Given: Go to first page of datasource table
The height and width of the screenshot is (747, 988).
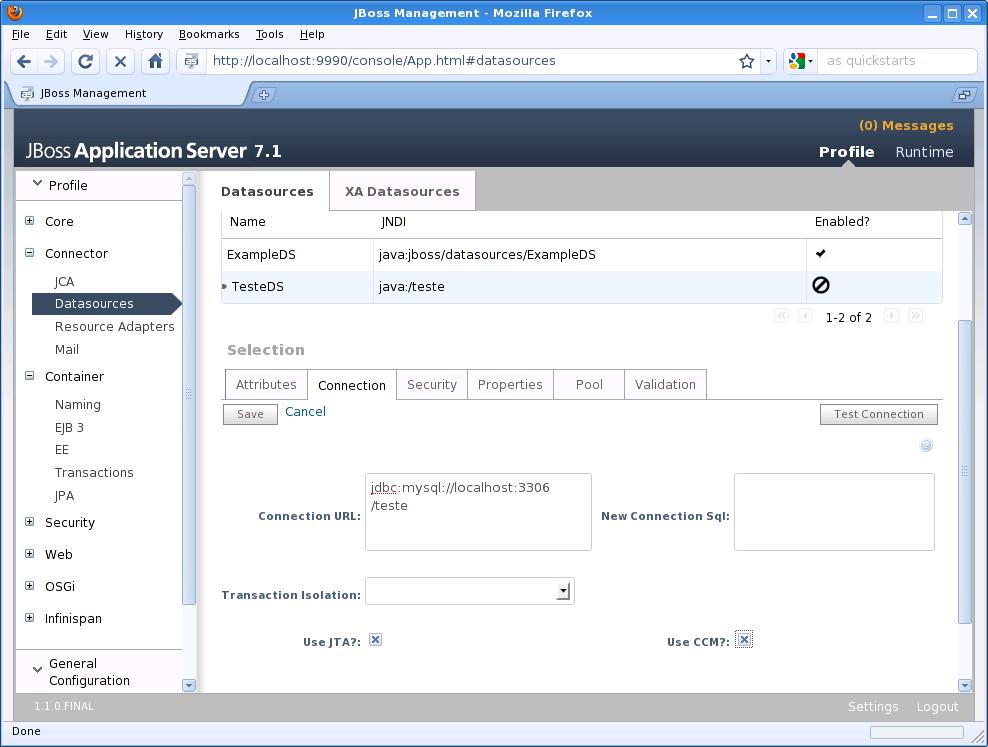Looking at the screenshot, I should 781,316.
